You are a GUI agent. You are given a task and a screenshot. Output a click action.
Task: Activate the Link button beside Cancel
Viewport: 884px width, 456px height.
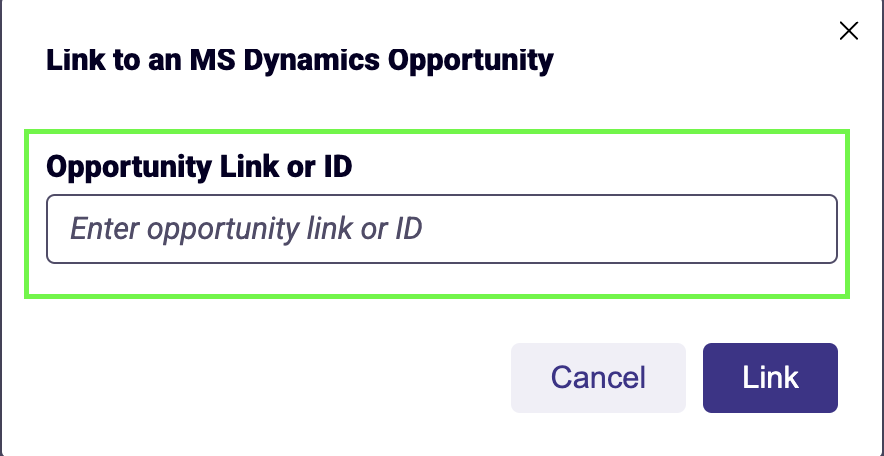[x=770, y=378]
